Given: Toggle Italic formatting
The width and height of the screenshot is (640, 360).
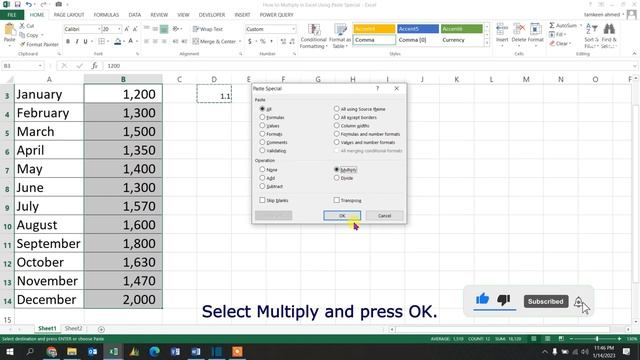Looking at the screenshot, I should click(77, 41).
